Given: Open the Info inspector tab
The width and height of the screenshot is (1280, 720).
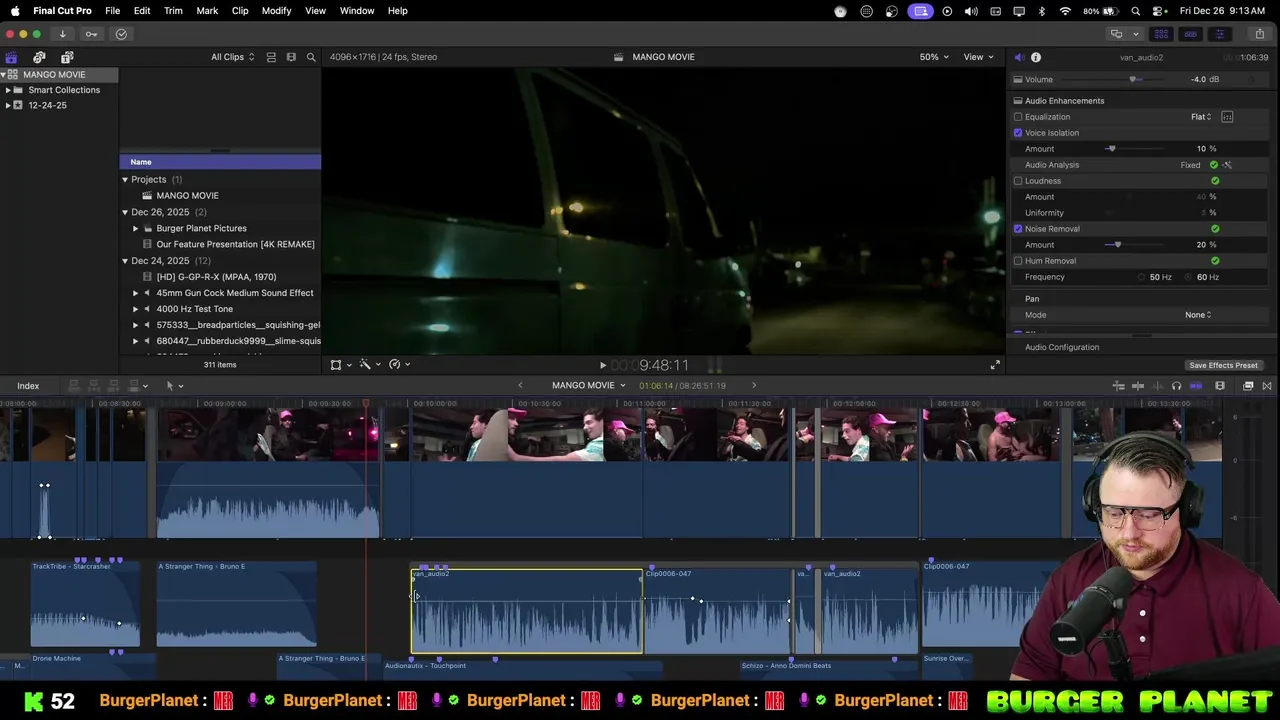Looking at the screenshot, I should pyautogui.click(x=1036, y=57).
